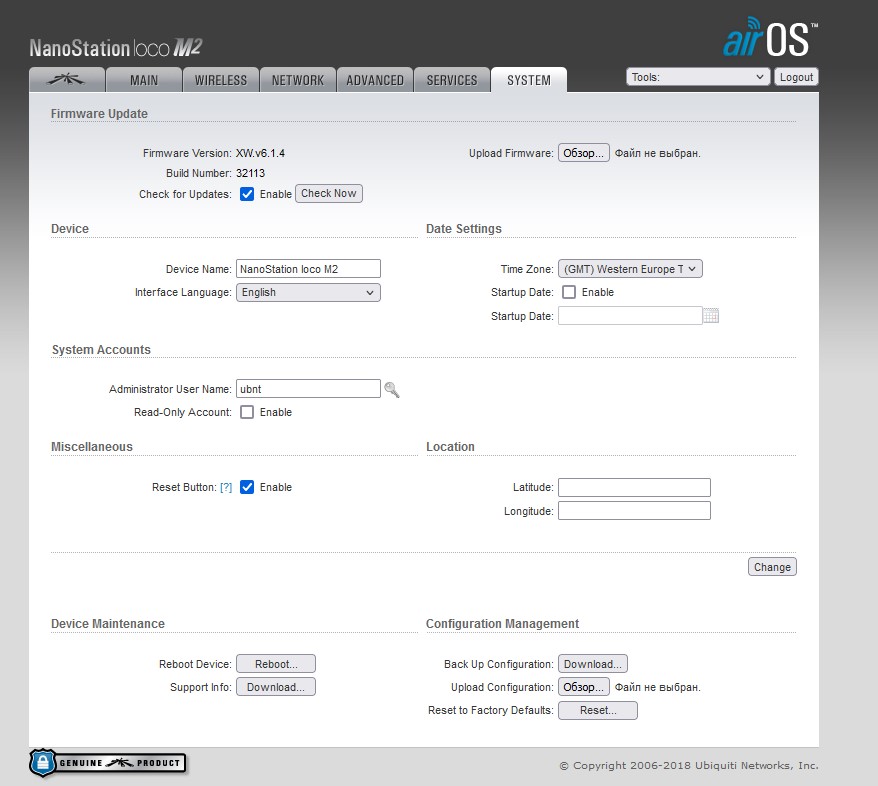Open the Tools dropdown
This screenshot has height=786, width=878.
(x=698, y=77)
